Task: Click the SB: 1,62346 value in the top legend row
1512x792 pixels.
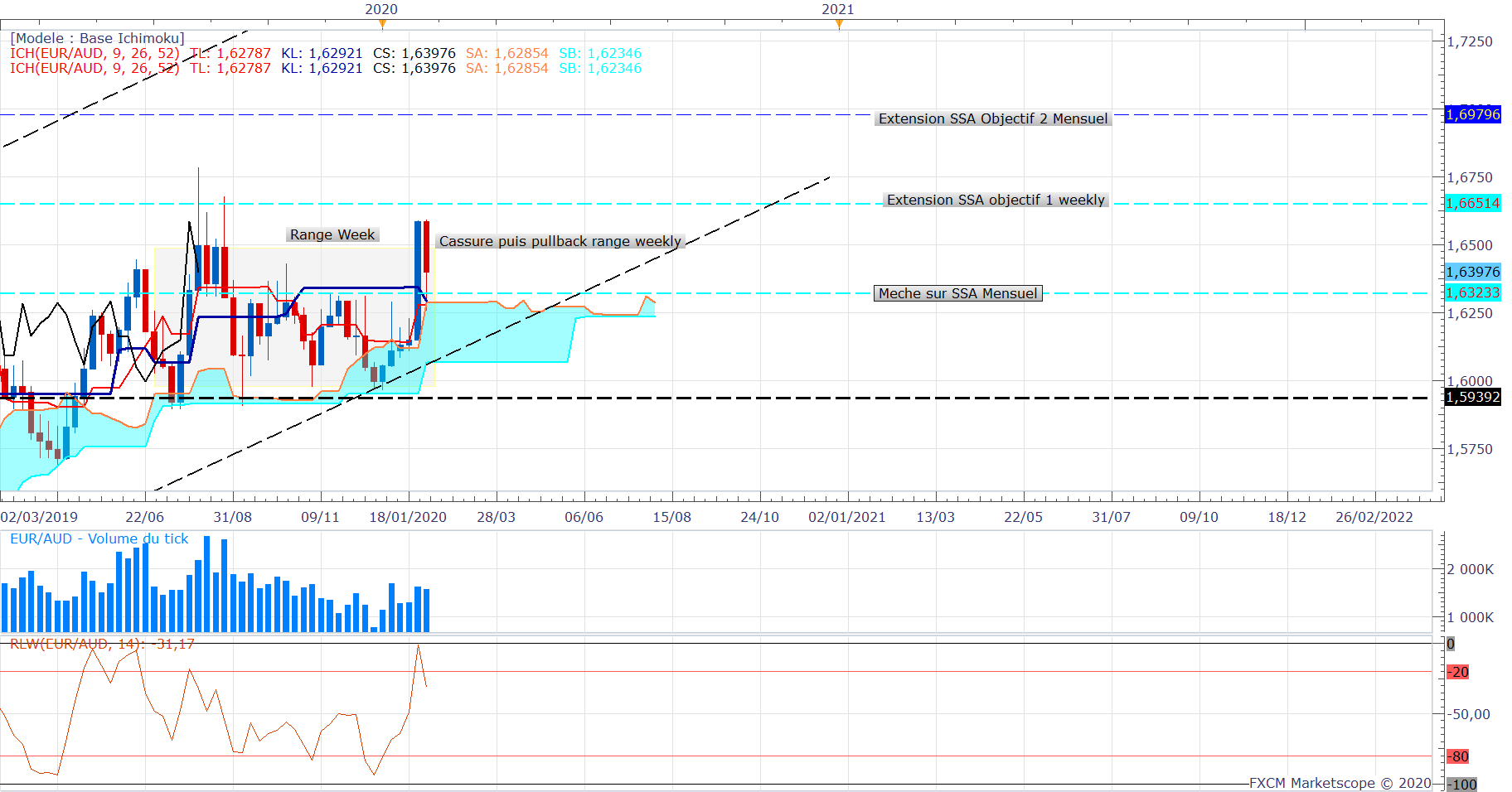Action: tap(600, 53)
